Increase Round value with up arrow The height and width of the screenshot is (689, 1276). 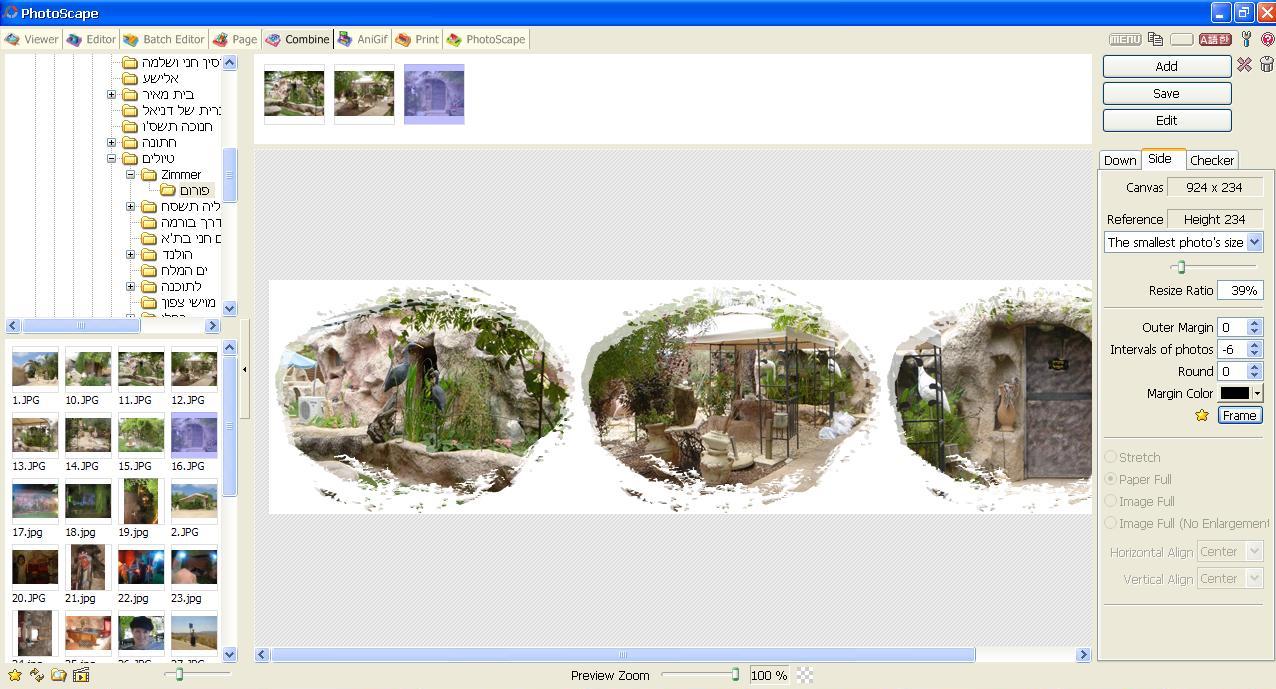click(x=1255, y=367)
